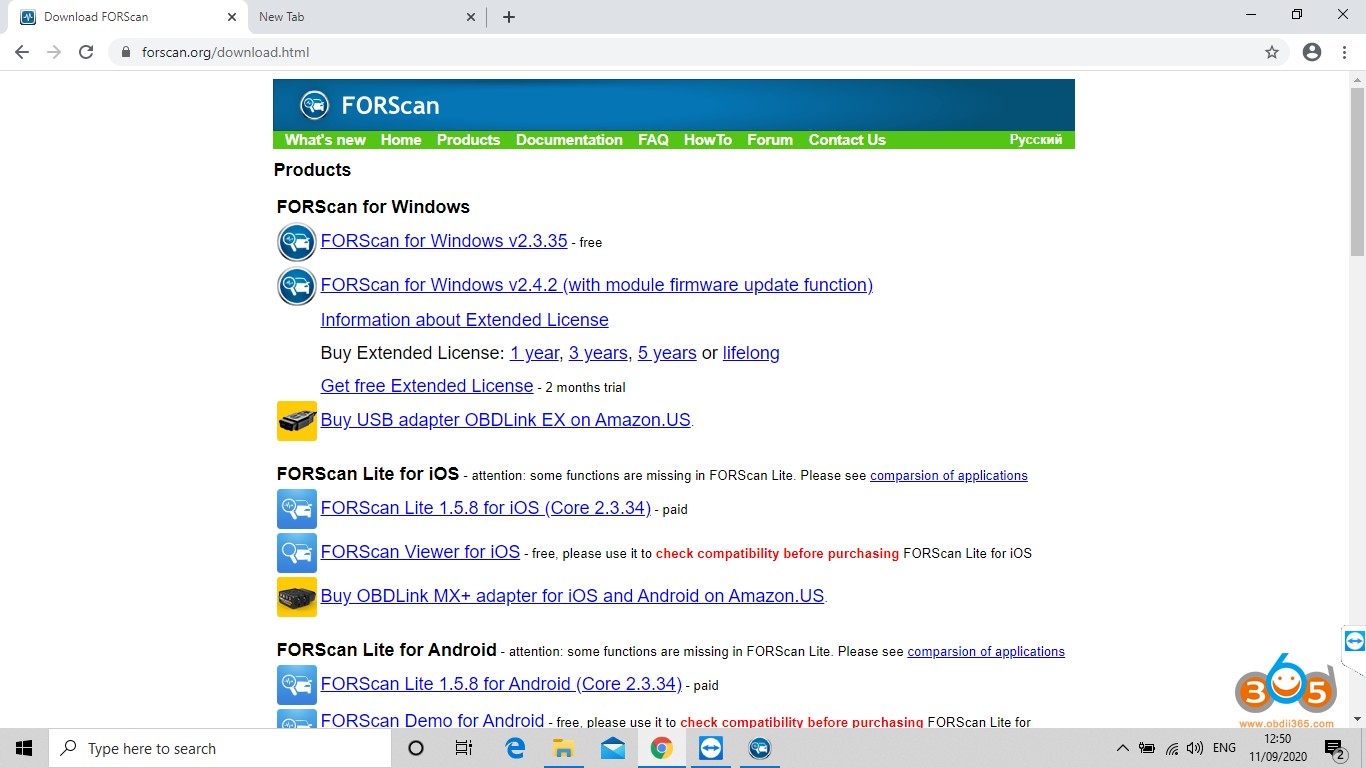
Task: Buy 1 year Extended License
Action: click(x=535, y=353)
